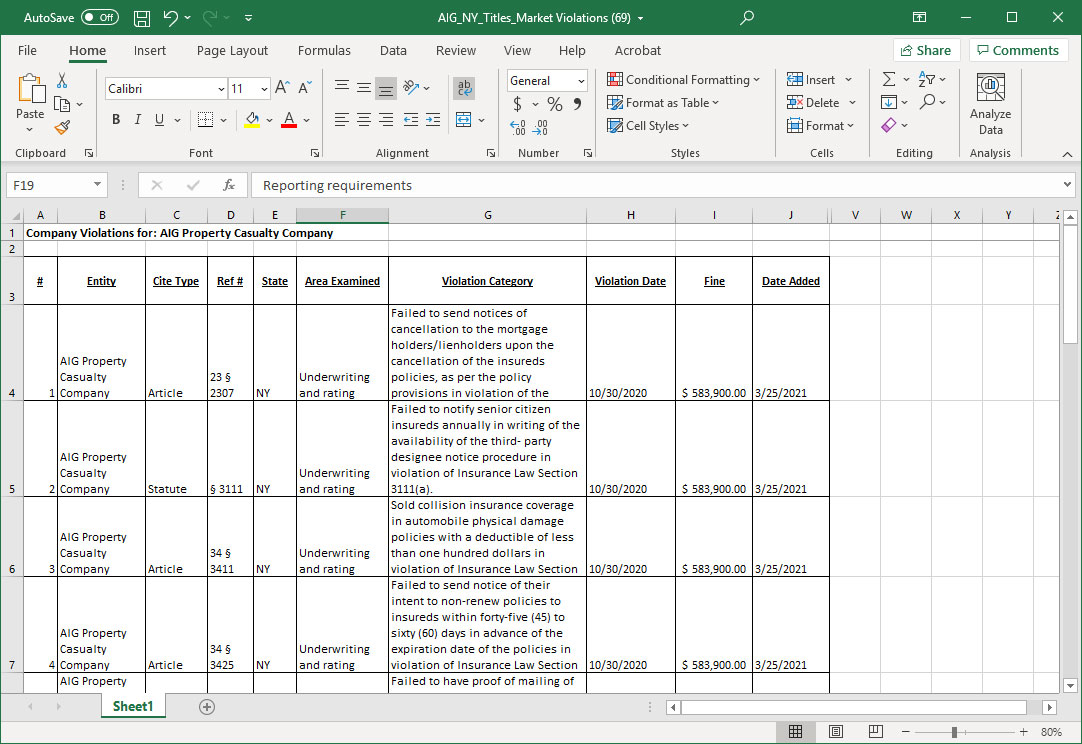
Task: Apply red font color swatch
Action: [289, 120]
